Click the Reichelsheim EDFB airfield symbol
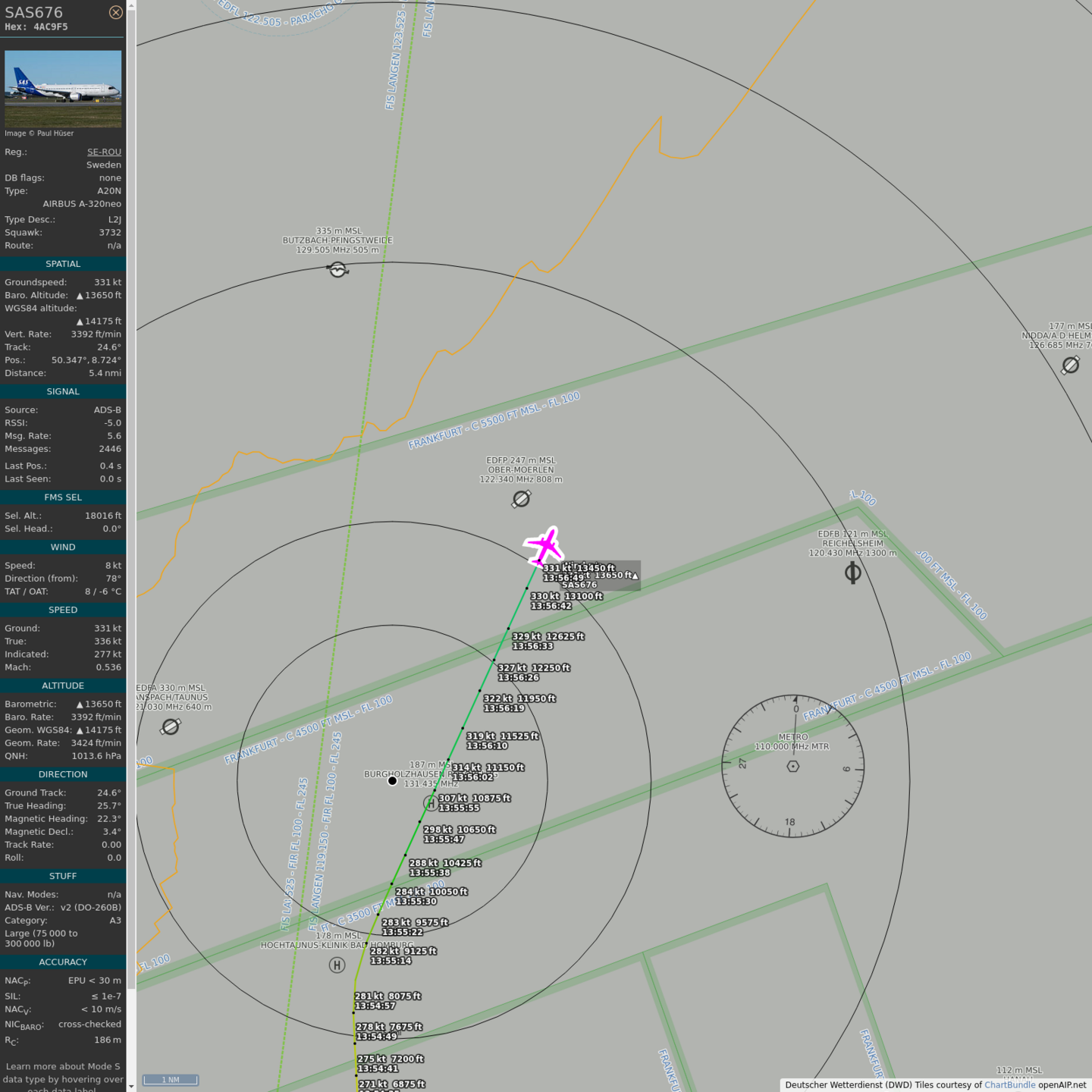 852,573
